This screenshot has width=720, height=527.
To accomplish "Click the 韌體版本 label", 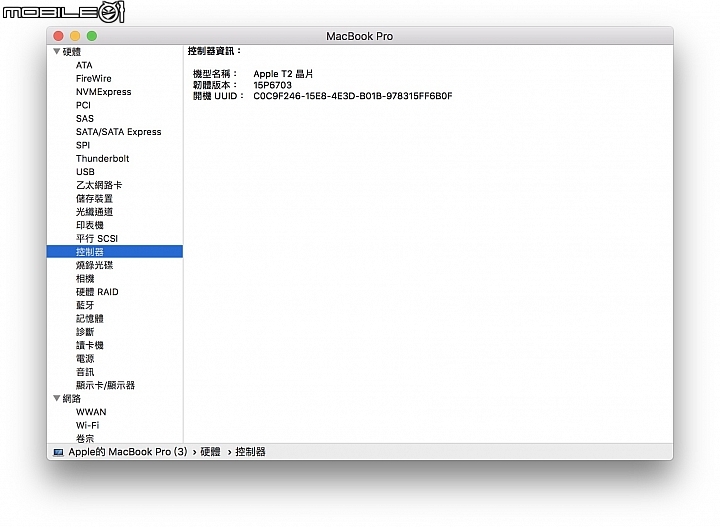I will tap(215, 85).
